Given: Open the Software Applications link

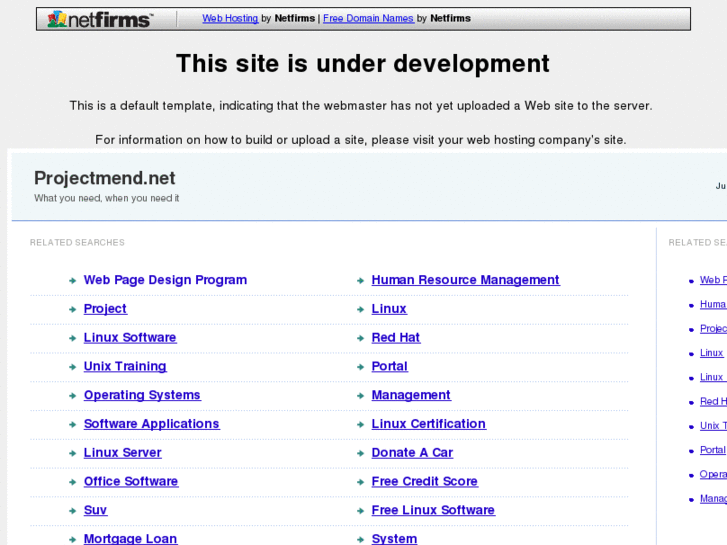Looking at the screenshot, I should [152, 423].
